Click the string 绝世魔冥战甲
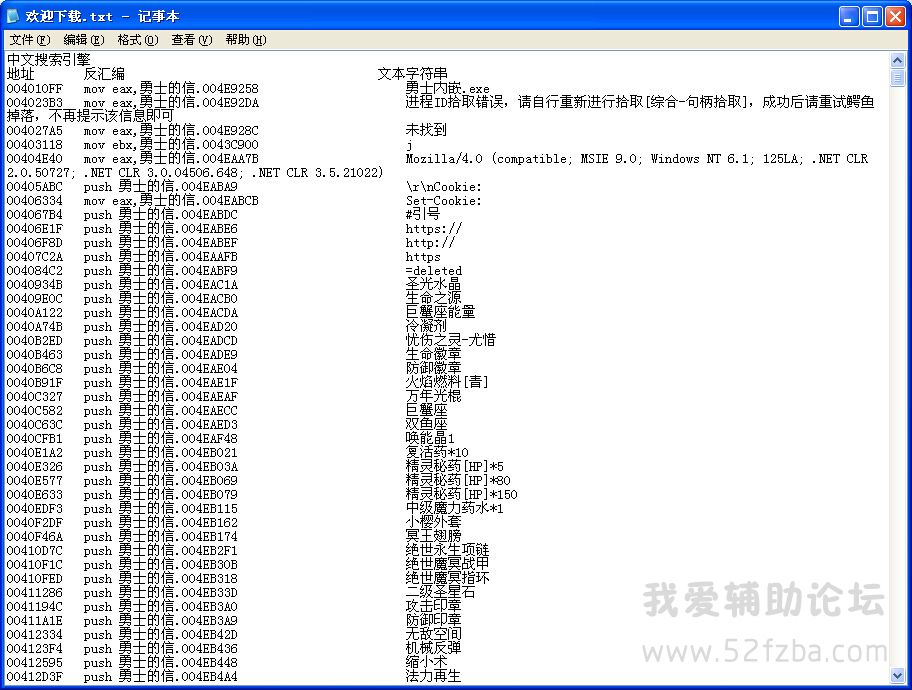Image resolution: width=912 pixels, height=690 pixels. point(447,564)
